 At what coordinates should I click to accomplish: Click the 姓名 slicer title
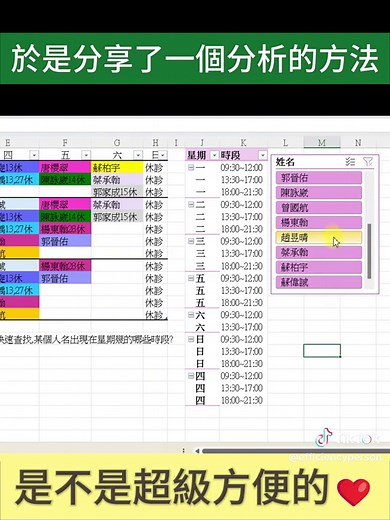pyautogui.click(x=285, y=162)
